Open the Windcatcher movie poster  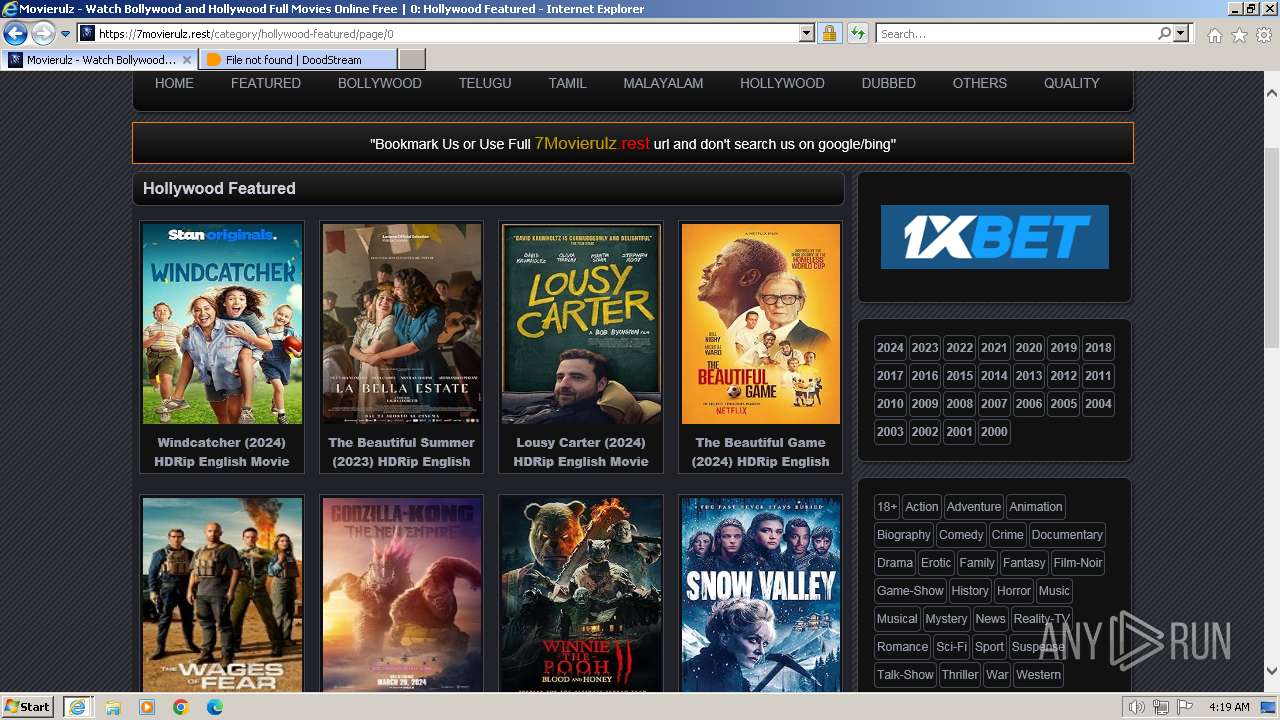pos(222,324)
